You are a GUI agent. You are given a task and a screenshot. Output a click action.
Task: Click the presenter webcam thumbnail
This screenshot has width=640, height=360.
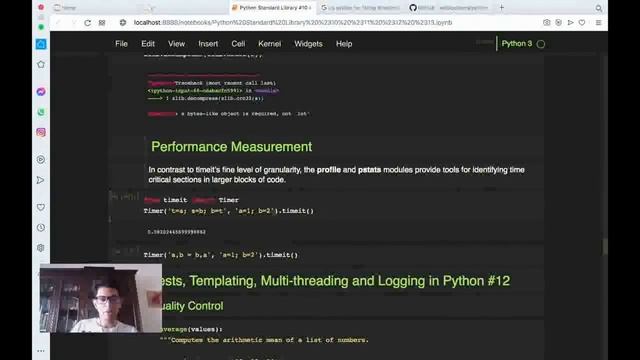click(100, 298)
